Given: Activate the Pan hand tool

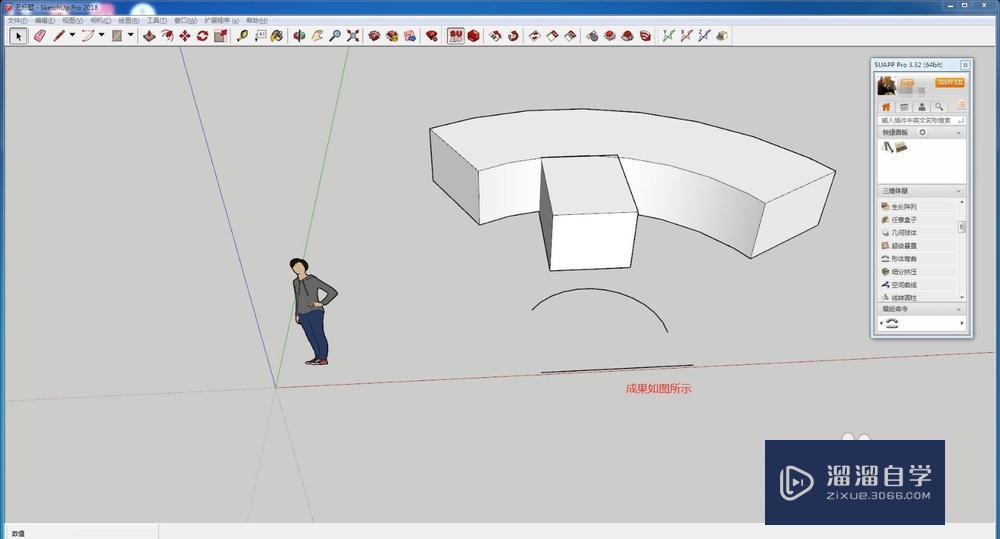Looking at the screenshot, I should pyautogui.click(x=317, y=36).
